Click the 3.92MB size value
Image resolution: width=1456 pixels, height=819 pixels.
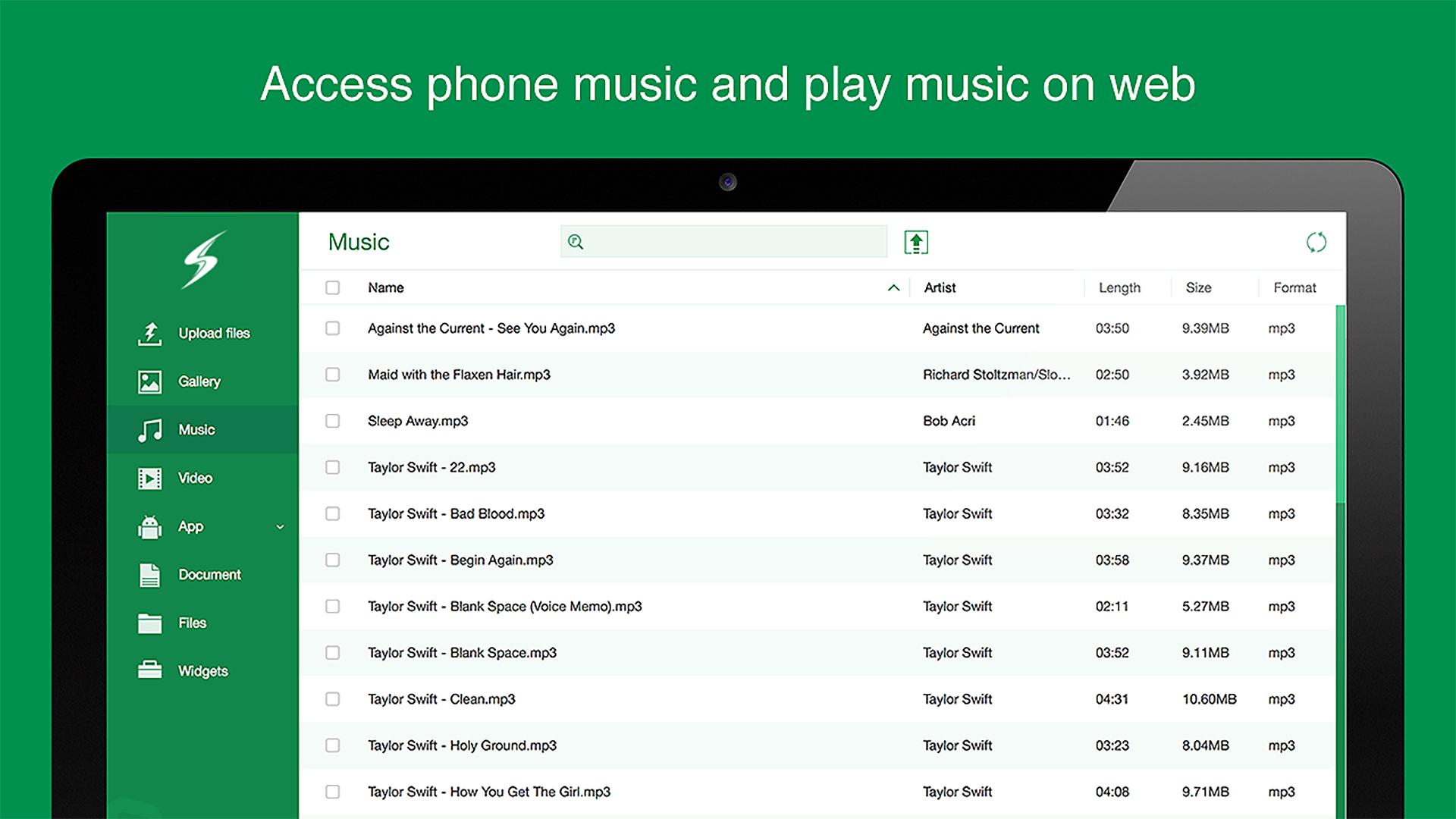pyautogui.click(x=1205, y=375)
